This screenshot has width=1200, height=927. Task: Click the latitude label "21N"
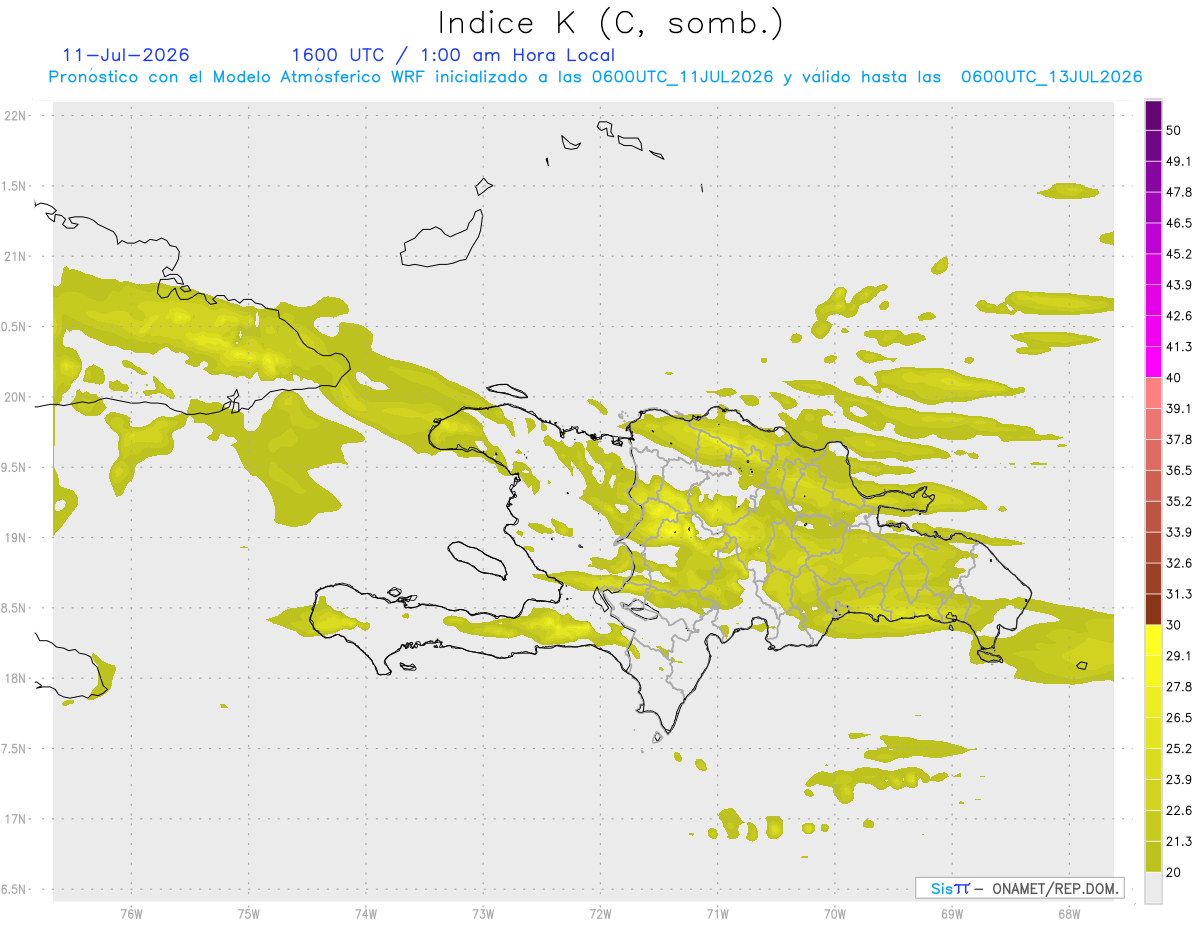17,256
